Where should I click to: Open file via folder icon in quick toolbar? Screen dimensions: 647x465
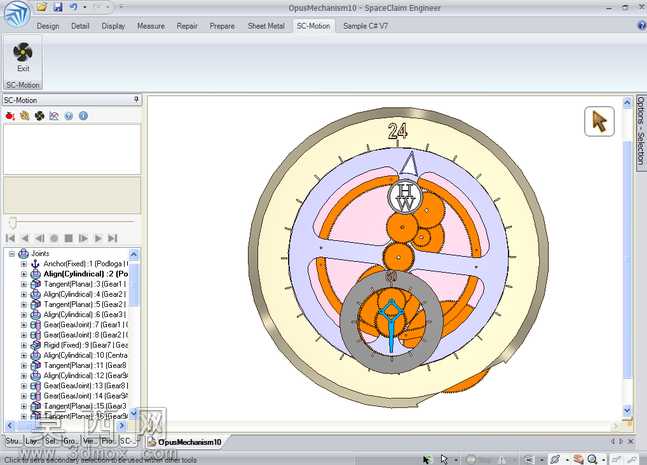click(x=41, y=7)
